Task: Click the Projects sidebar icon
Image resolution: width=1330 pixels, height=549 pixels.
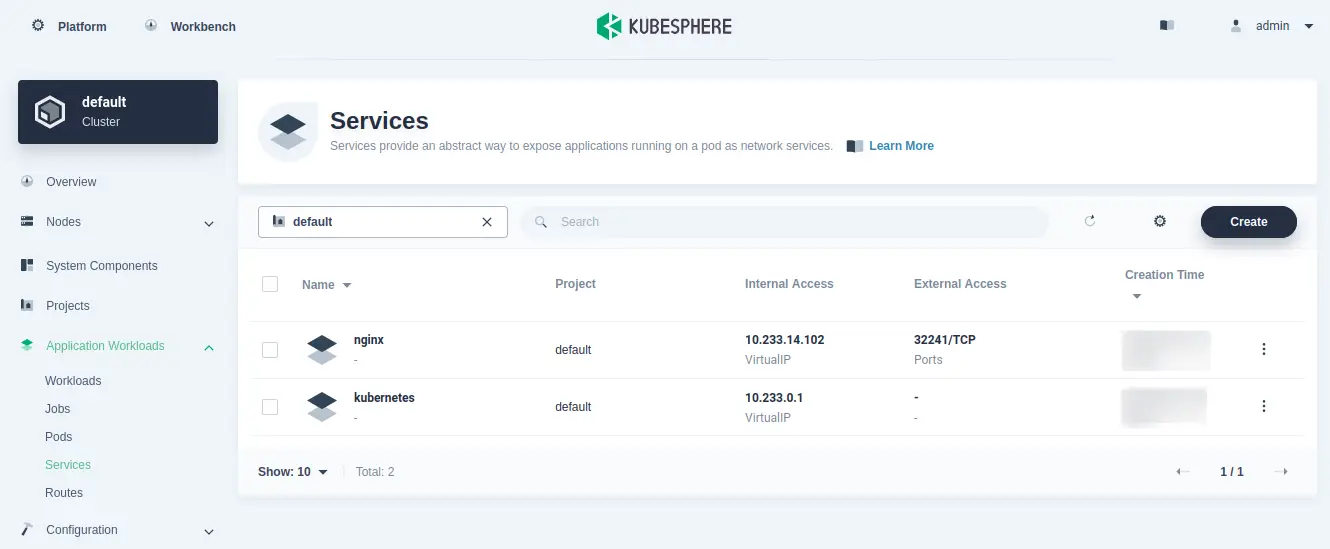Action: click(27, 306)
